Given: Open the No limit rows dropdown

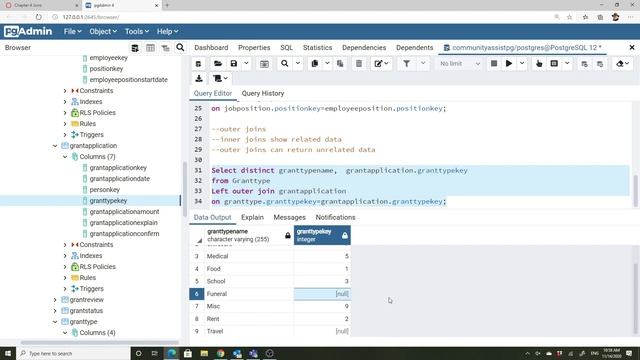Looking at the screenshot, I should point(460,64).
